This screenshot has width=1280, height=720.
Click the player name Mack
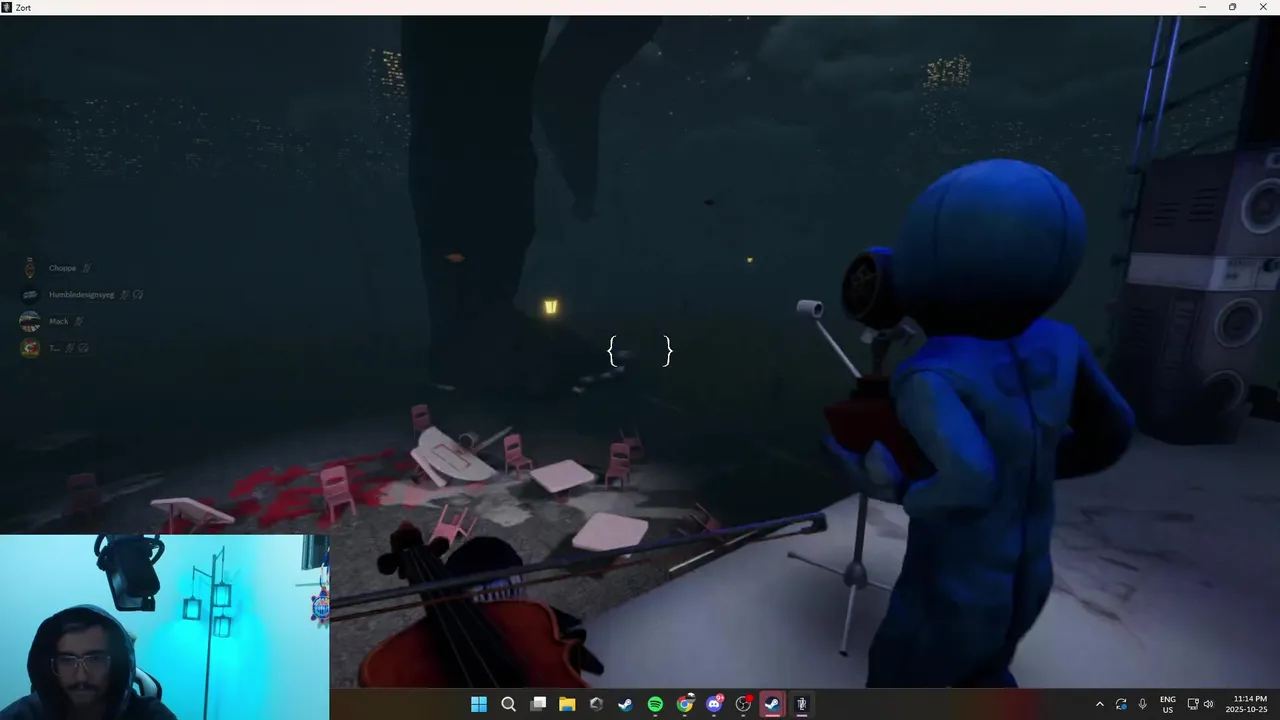coord(58,321)
